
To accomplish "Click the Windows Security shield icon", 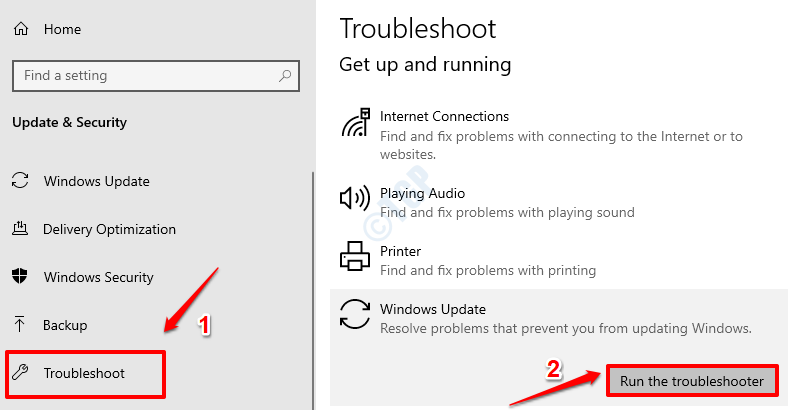I will click(19, 277).
